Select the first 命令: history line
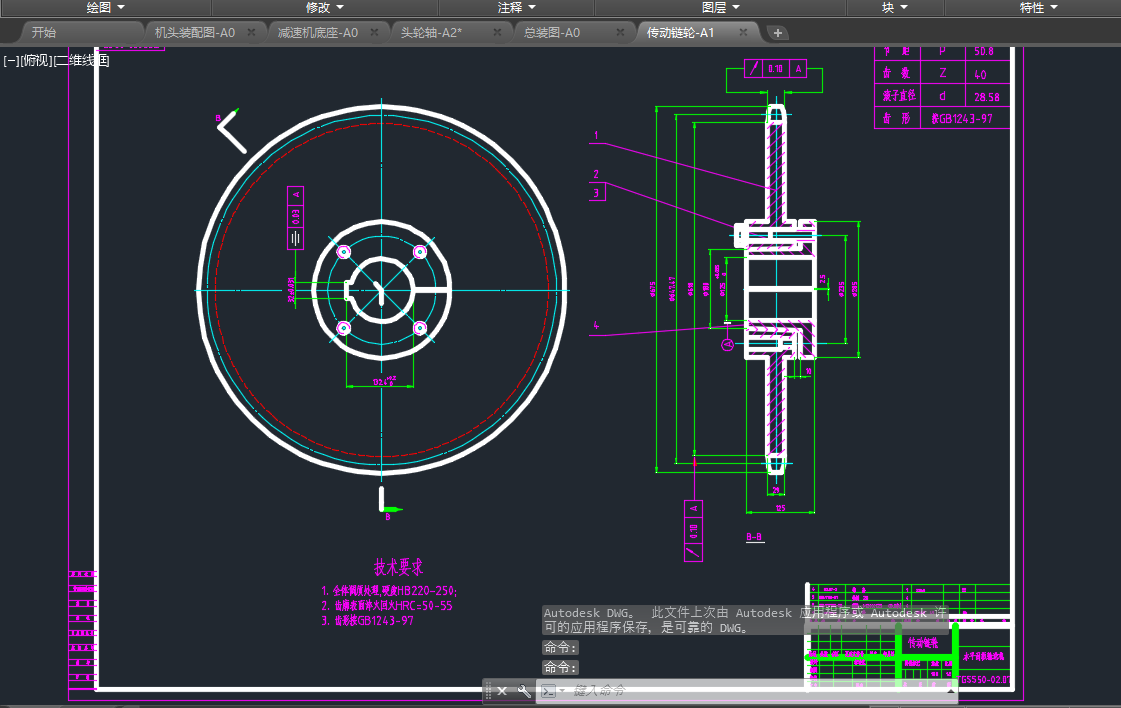Screen dimensions: 1121x708 tap(560, 647)
